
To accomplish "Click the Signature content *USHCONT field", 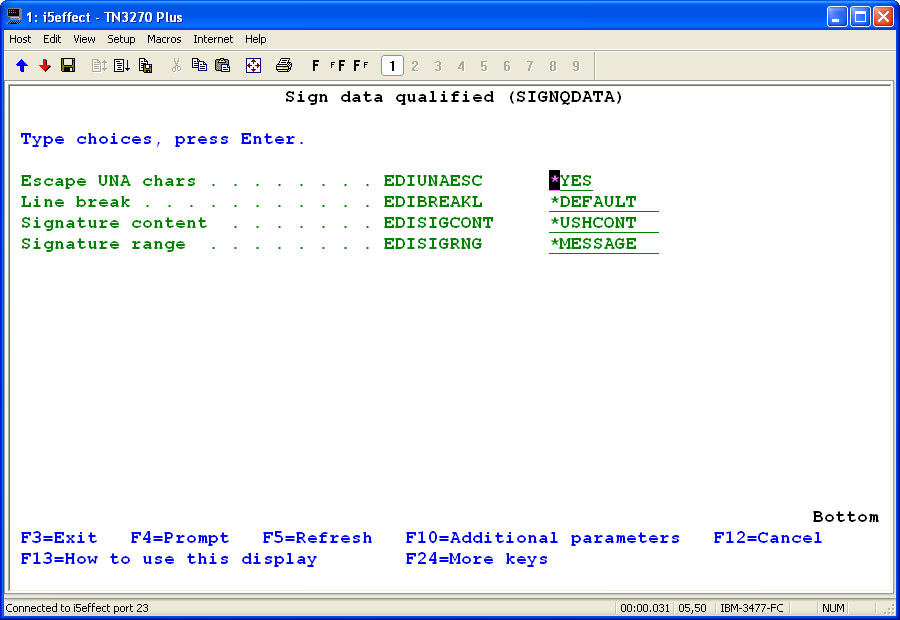I will (x=602, y=223).
